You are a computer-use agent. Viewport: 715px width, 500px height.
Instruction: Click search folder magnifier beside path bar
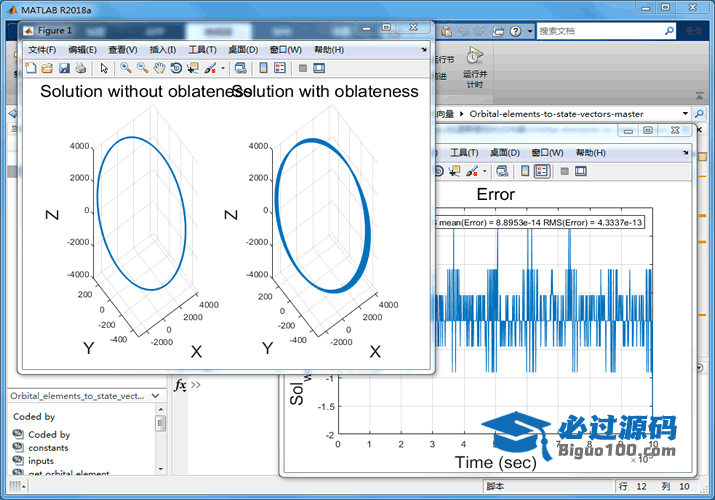pos(699,113)
